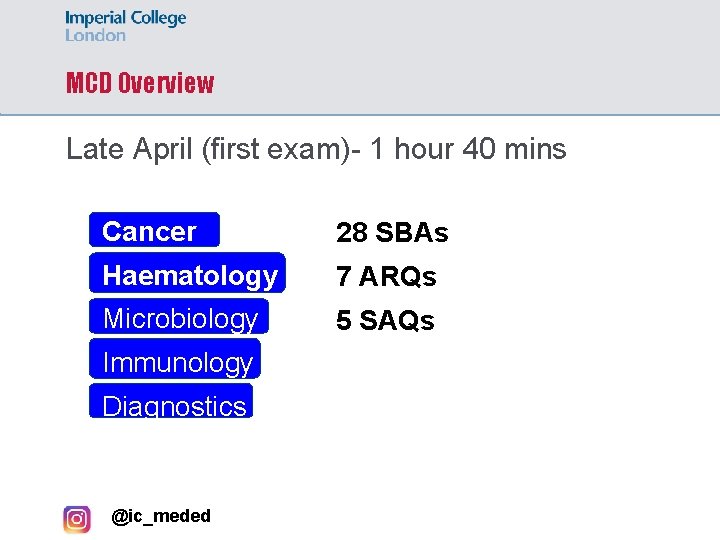The width and height of the screenshot is (720, 540).
Task: Click the Imperial College logo text
Action: click(x=126, y=18)
